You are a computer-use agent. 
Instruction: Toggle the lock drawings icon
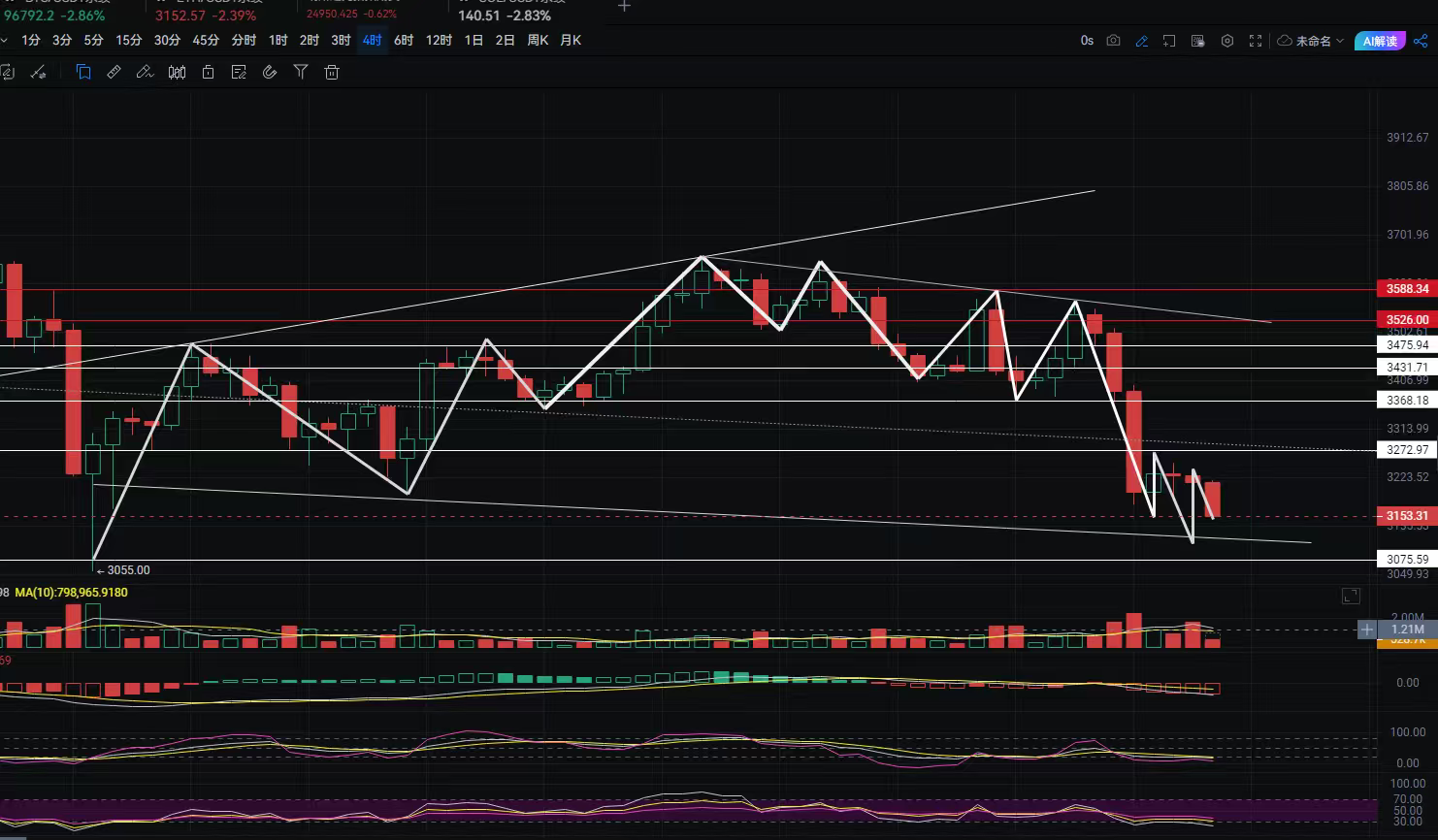[x=208, y=72]
